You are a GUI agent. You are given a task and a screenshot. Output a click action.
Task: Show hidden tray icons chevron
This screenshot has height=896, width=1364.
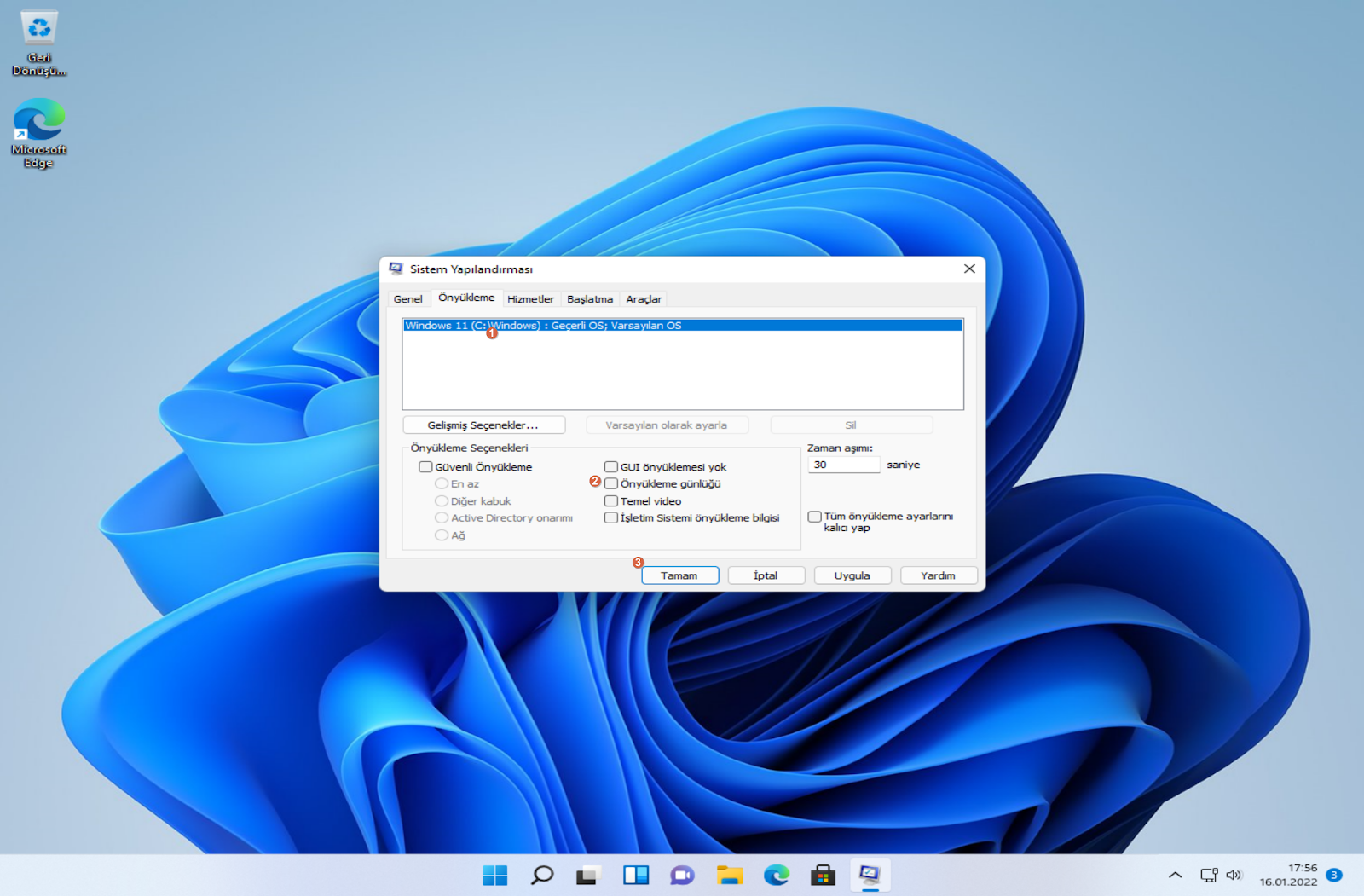pyautogui.click(x=1175, y=875)
